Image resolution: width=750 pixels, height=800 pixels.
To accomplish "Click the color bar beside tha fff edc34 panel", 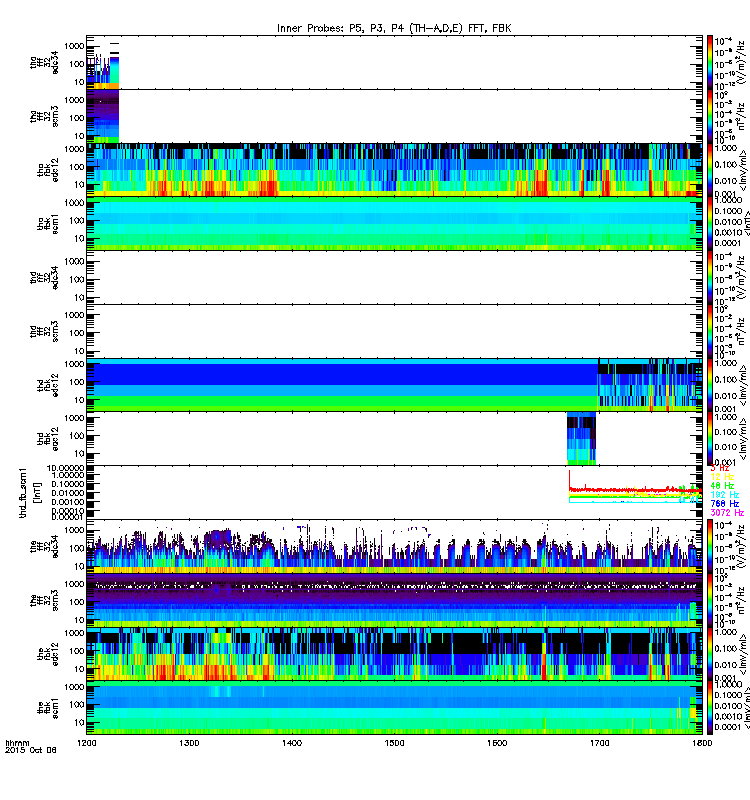I will (x=710, y=62).
